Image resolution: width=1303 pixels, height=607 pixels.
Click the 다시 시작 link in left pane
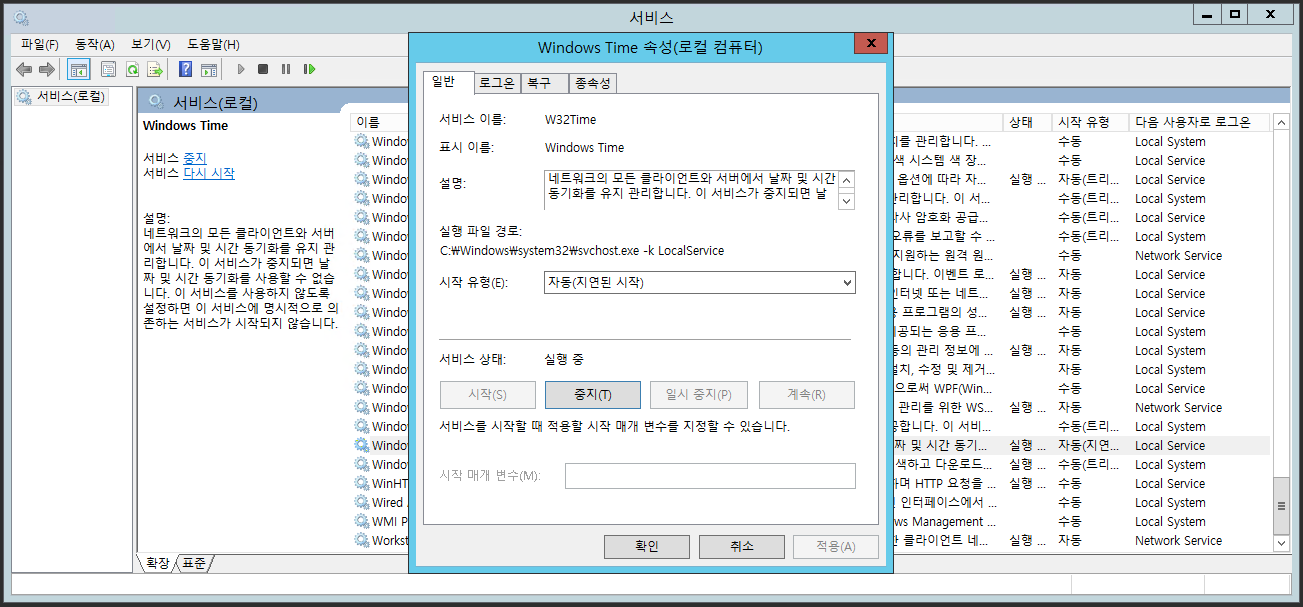coord(209,173)
